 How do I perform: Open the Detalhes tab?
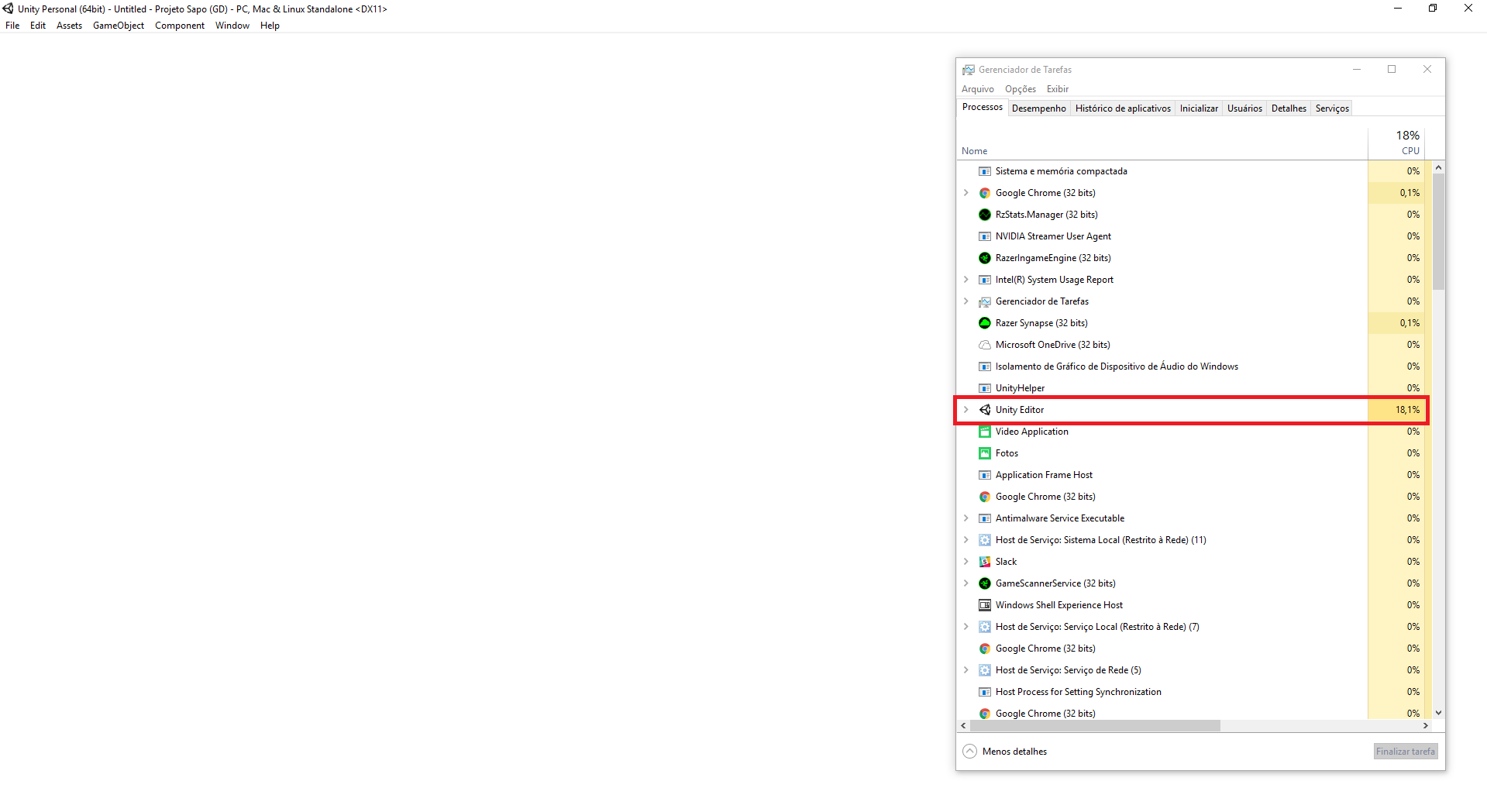[1289, 108]
